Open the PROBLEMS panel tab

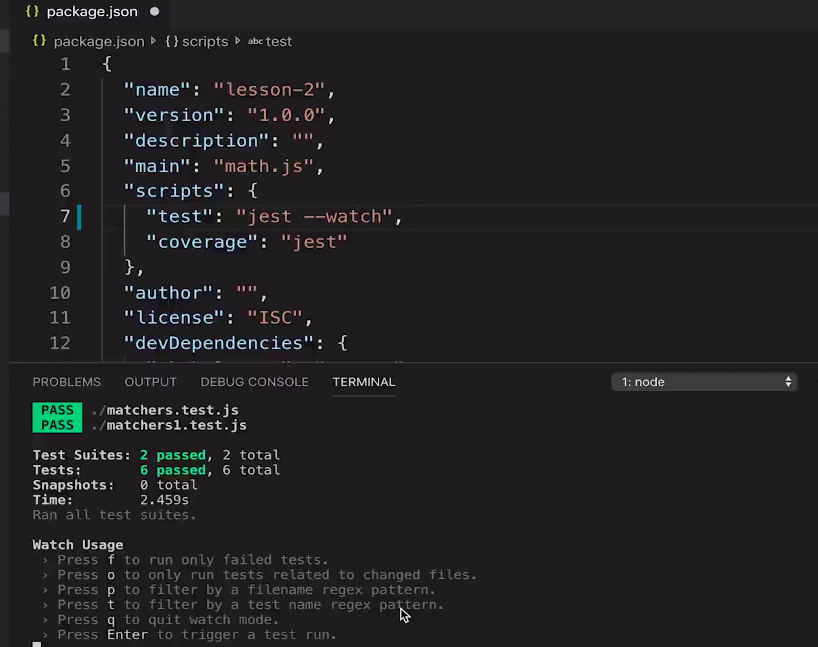click(67, 382)
